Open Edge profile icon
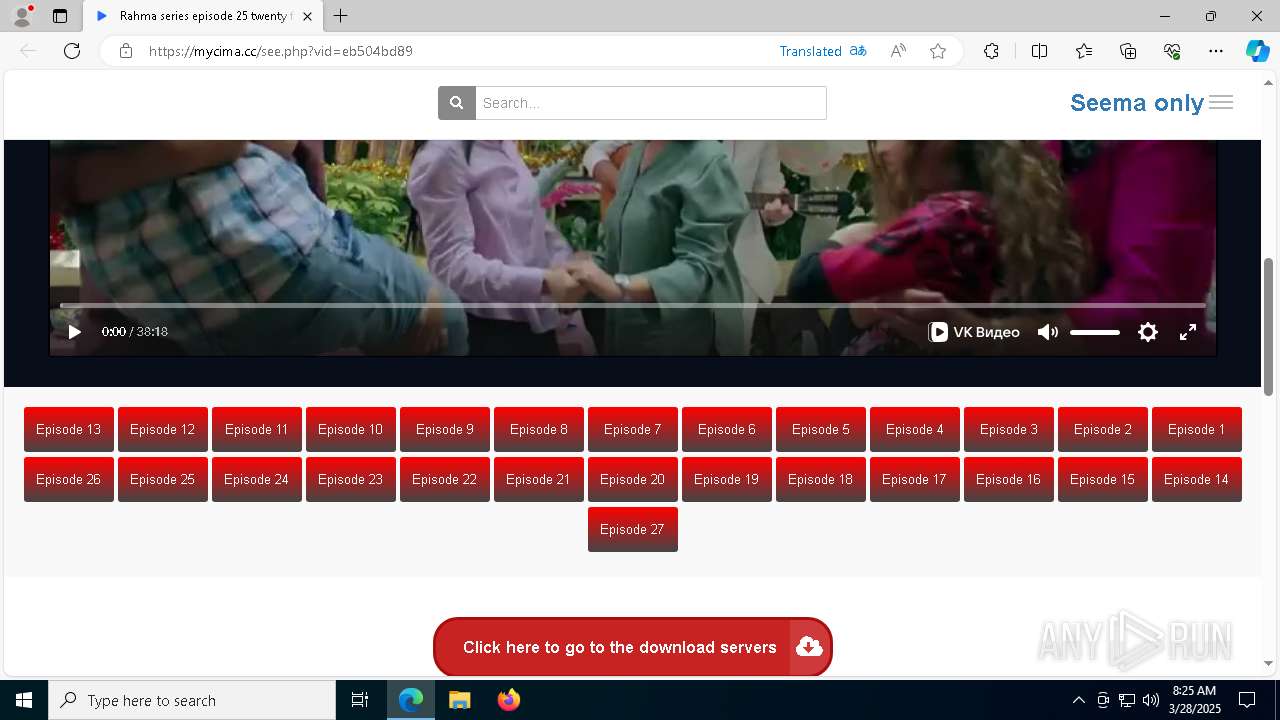 (x=22, y=16)
